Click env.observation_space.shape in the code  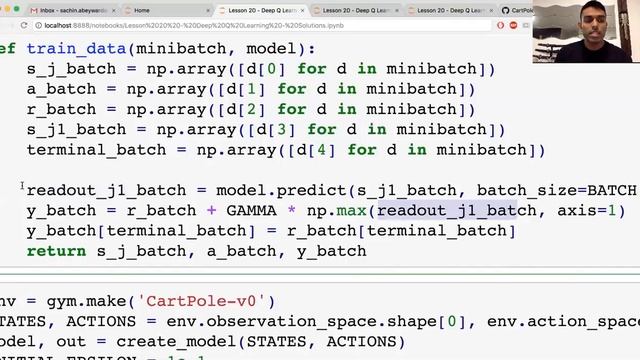point(301,322)
